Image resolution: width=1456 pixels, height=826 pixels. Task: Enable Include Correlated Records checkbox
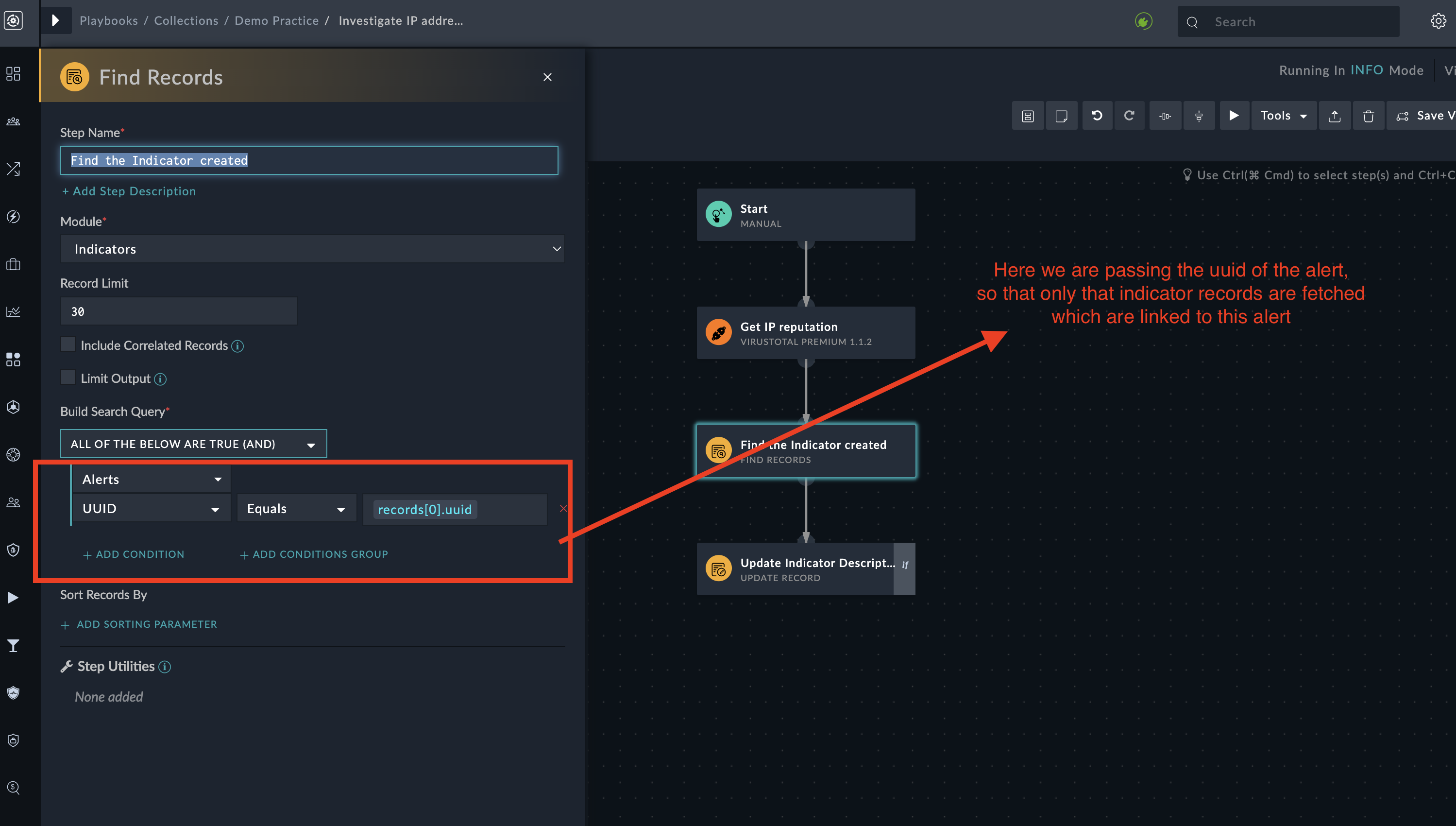68,344
